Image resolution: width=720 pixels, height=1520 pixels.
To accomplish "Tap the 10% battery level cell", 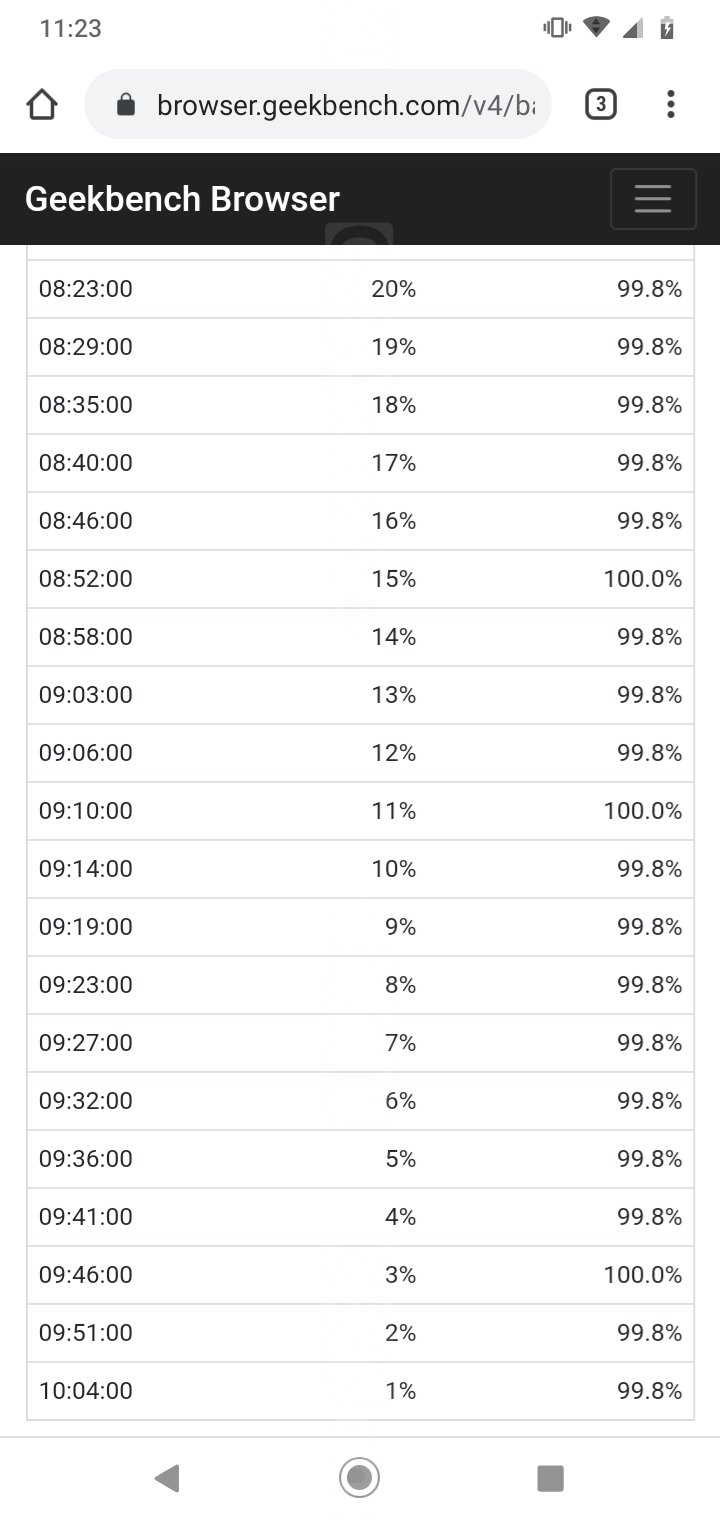I will (x=393, y=869).
